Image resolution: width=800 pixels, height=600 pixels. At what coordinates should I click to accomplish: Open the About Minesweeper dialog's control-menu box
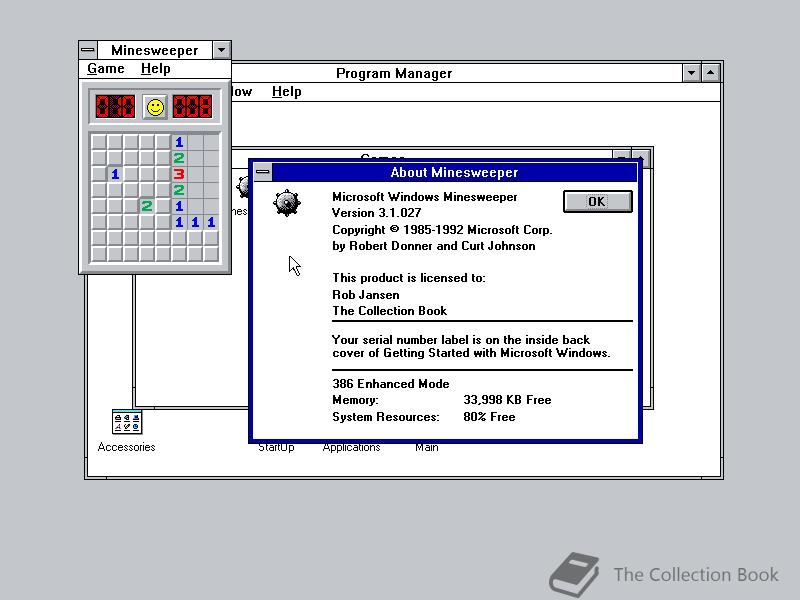263,171
